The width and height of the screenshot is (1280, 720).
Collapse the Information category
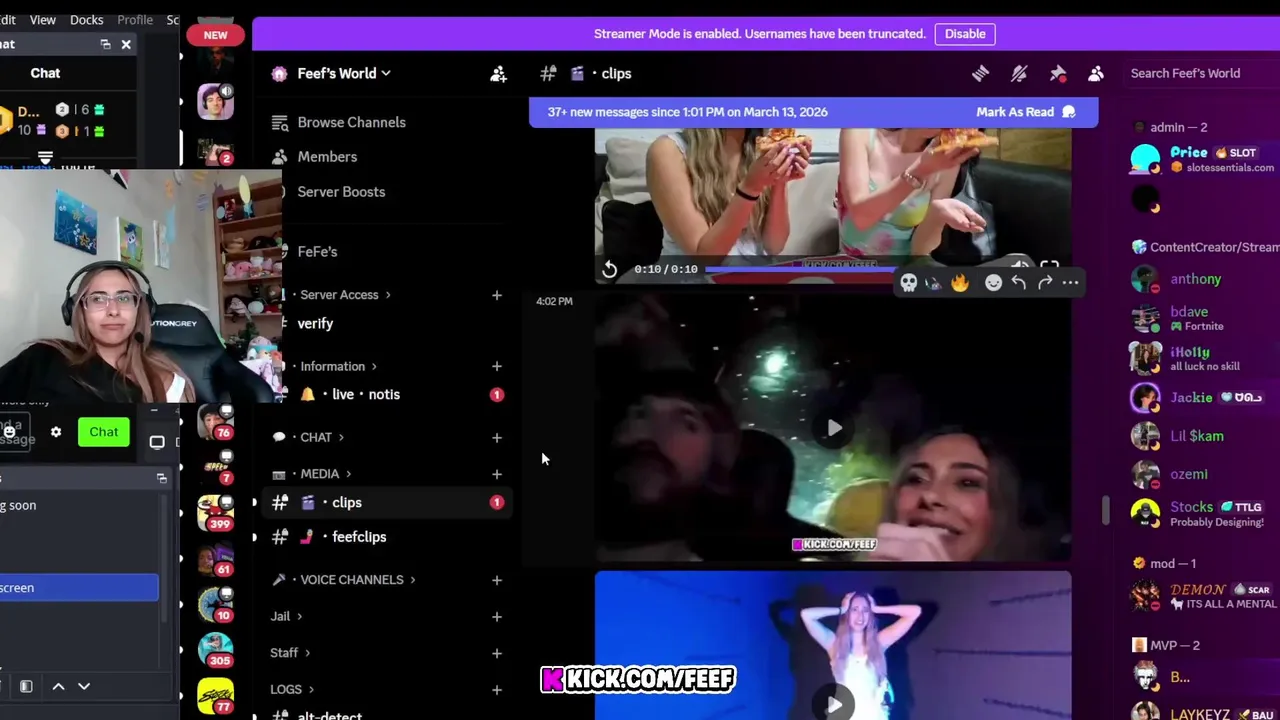pyautogui.click(x=338, y=366)
